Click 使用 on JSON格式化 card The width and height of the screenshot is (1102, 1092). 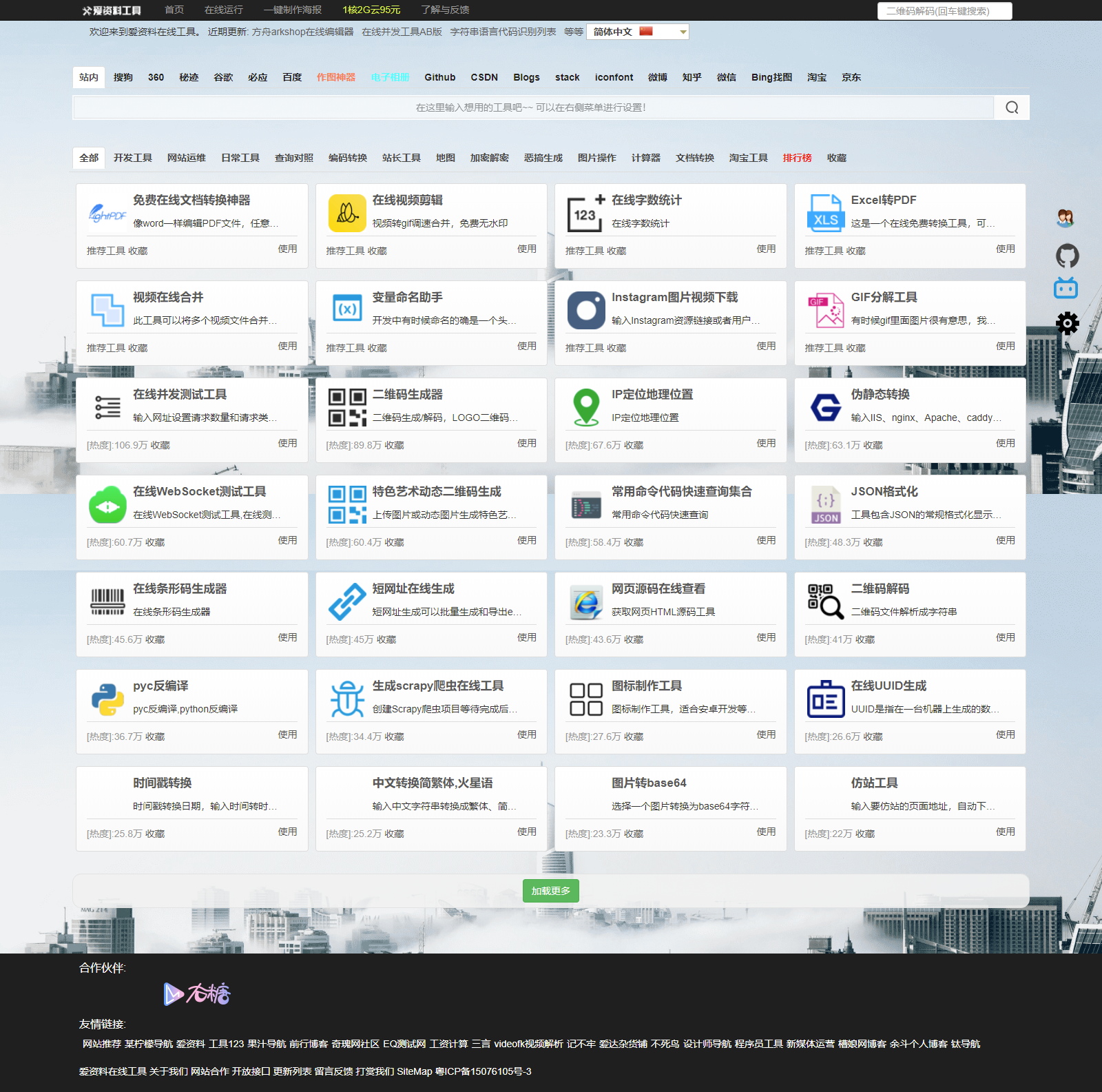tap(1005, 540)
